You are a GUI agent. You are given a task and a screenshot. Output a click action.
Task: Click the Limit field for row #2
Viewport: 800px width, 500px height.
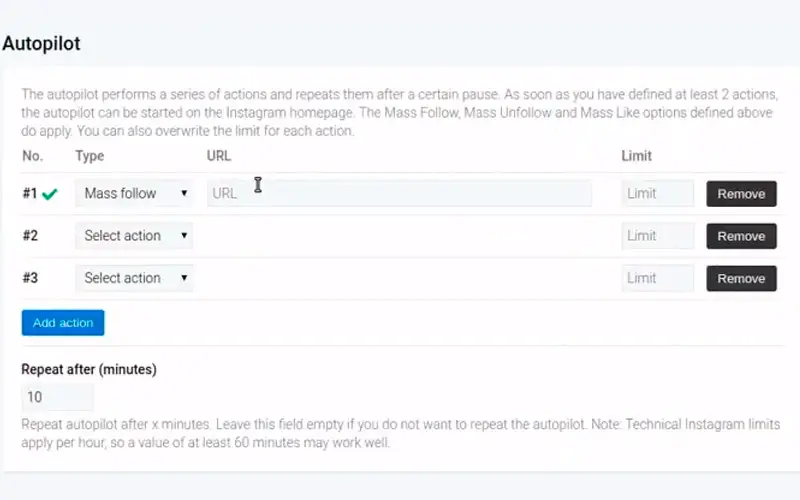[x=657, y=236]
